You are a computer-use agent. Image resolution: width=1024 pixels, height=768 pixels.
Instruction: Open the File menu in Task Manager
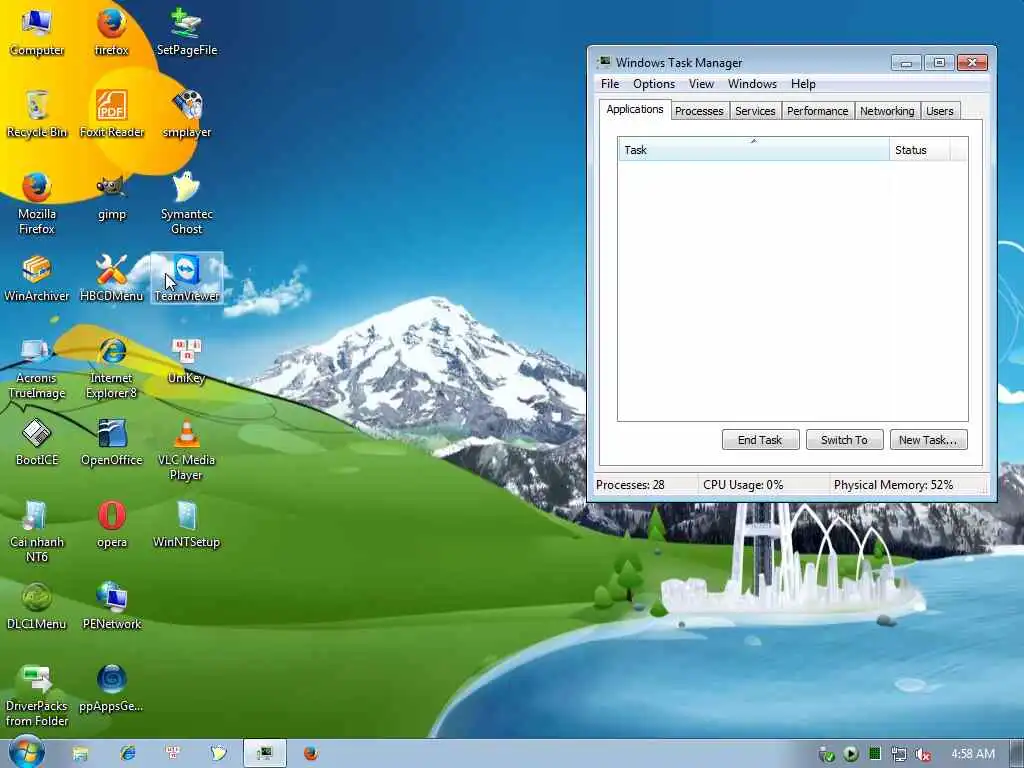point(610,84)
